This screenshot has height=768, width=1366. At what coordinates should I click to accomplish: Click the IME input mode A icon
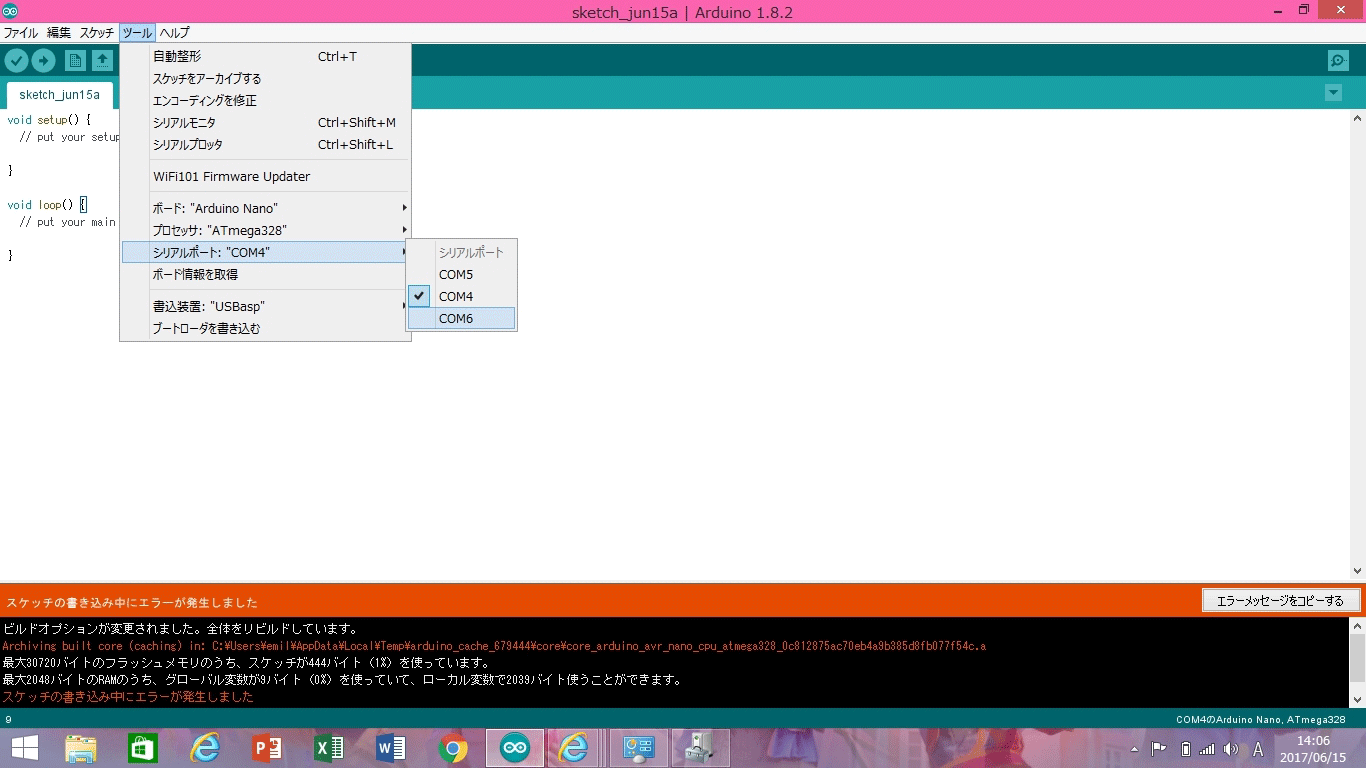pyautogui.click(x=1258, y=749)
